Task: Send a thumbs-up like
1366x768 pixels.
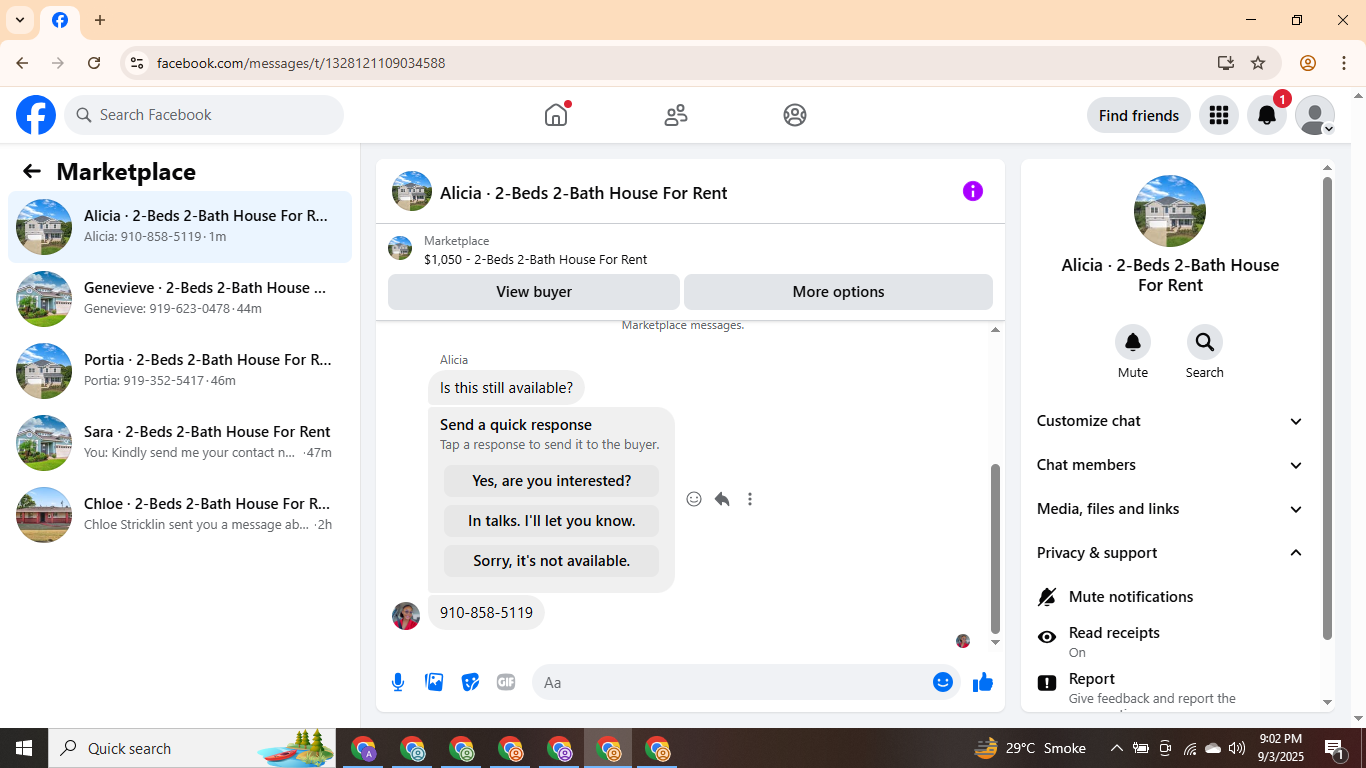Action: 983,682
